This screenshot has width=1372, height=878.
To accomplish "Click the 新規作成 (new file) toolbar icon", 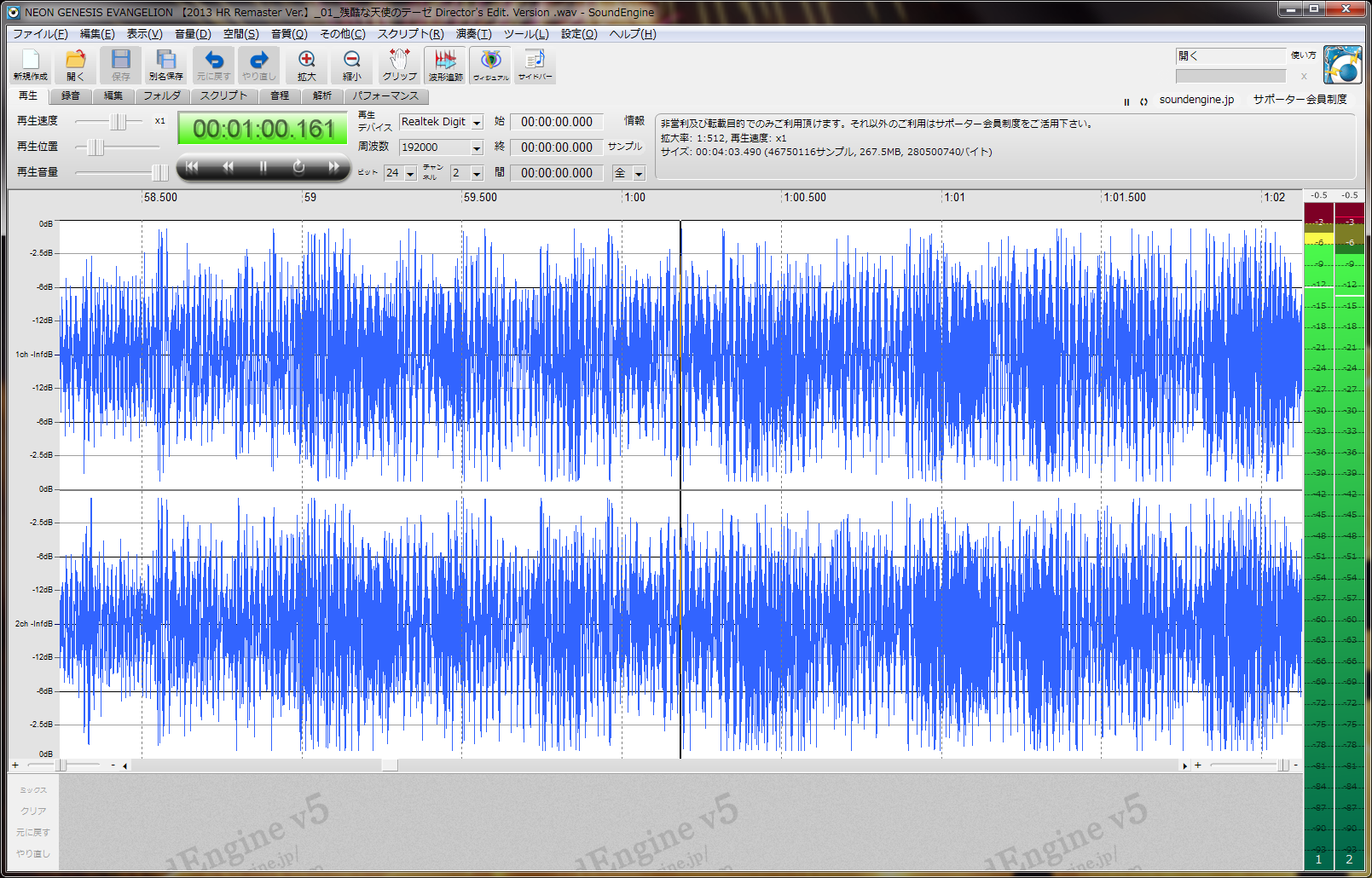I will [x=31, y=65].
